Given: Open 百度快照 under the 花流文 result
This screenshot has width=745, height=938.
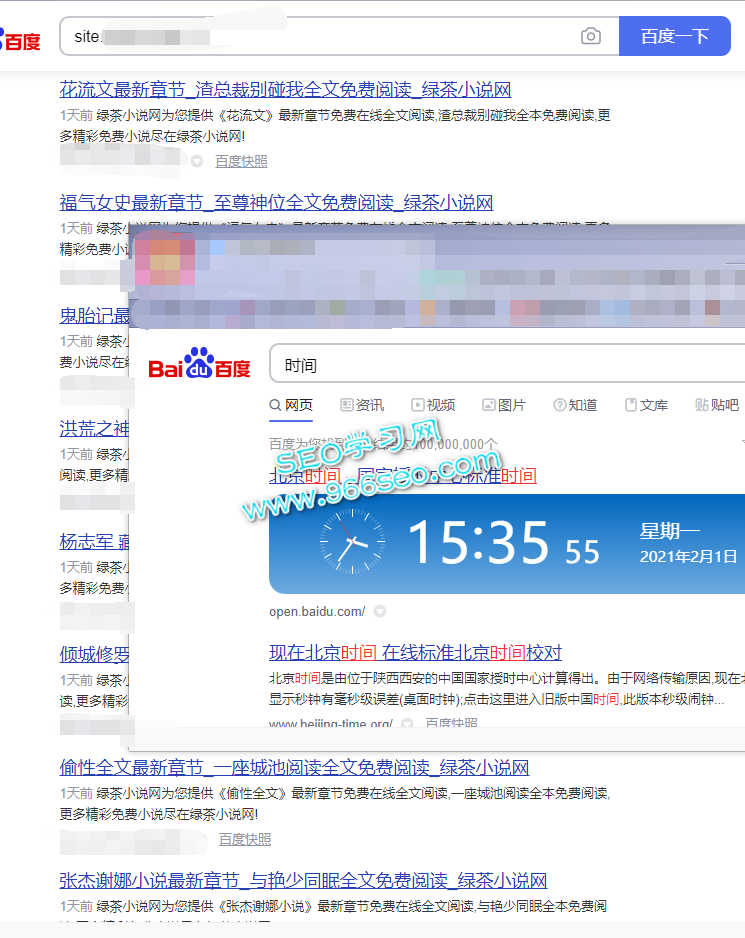Looking at the screenshot, I should [241, 162].
